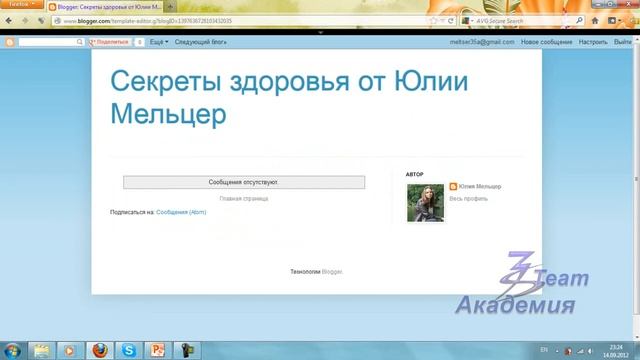Open the Настроить link

point(593,42)
